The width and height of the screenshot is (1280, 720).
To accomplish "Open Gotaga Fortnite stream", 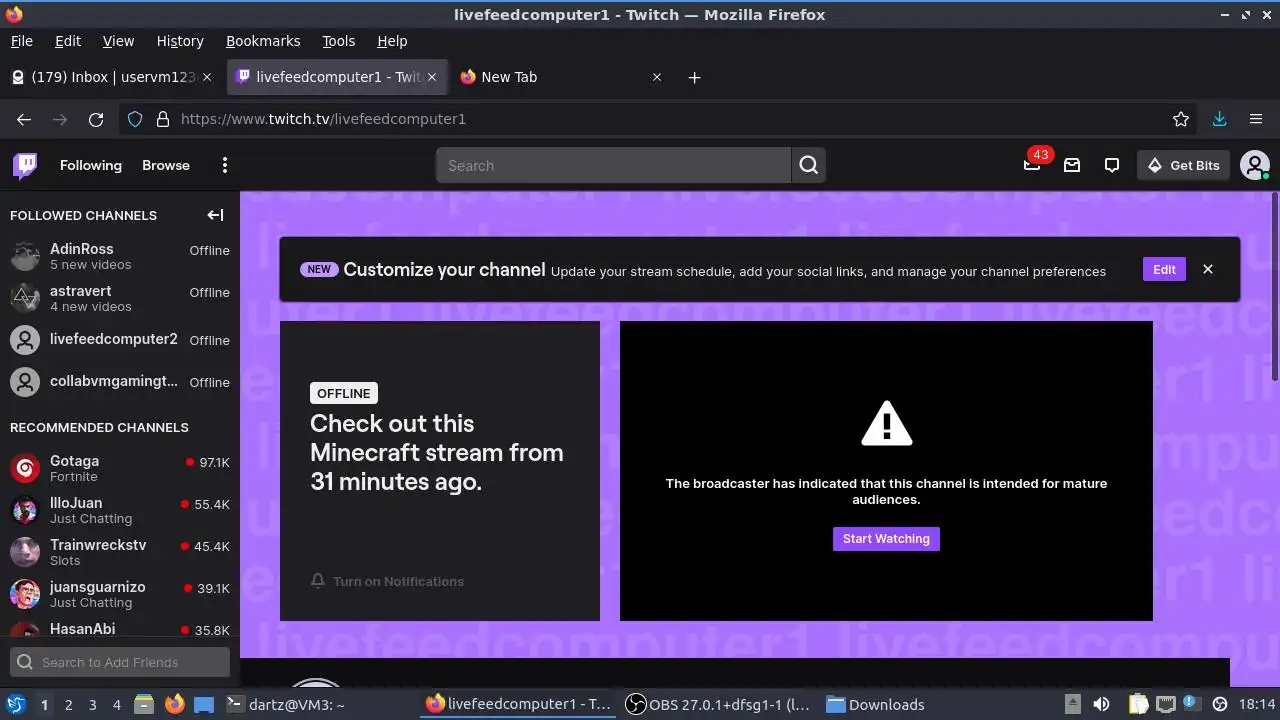I will pos(120,468).
